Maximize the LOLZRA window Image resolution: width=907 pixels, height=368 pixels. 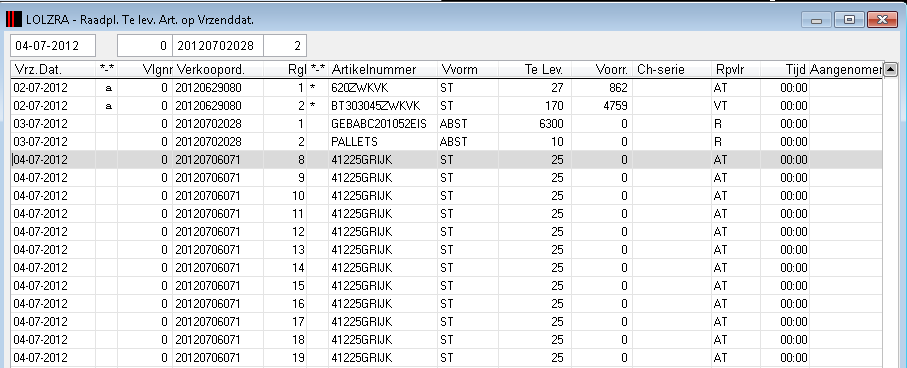point(849,20)
